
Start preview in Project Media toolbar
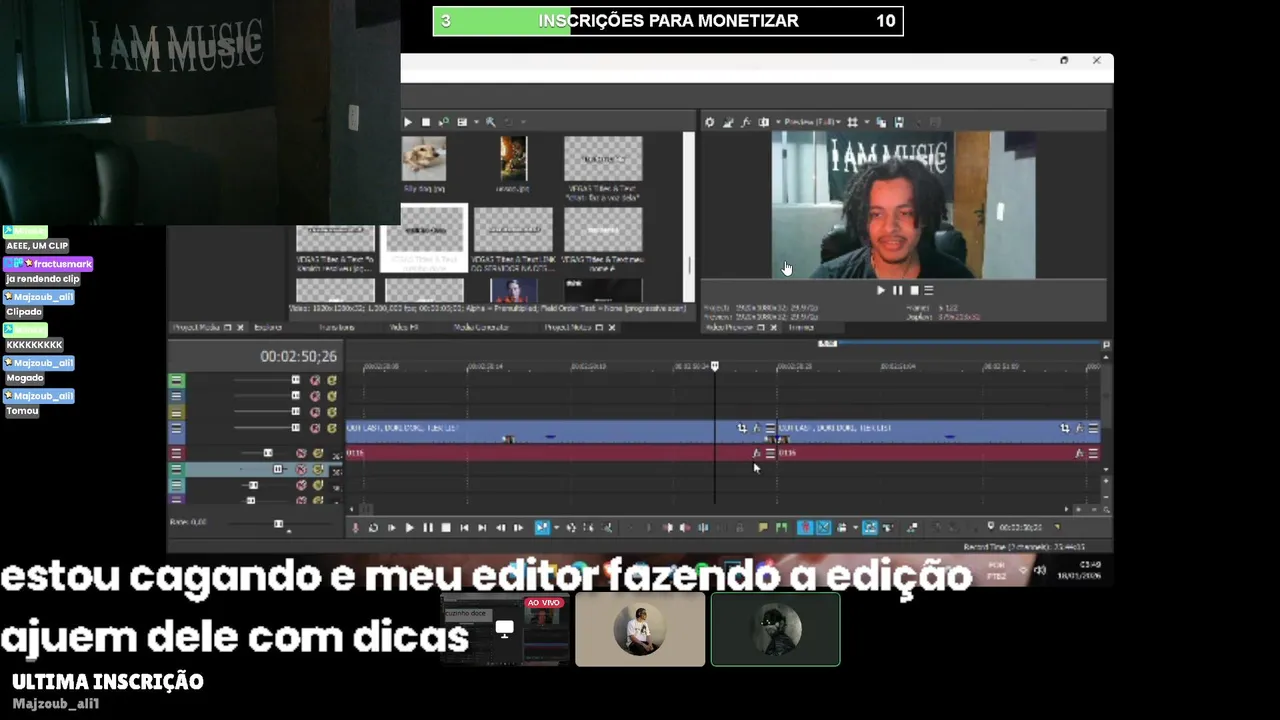click(407, 122)
